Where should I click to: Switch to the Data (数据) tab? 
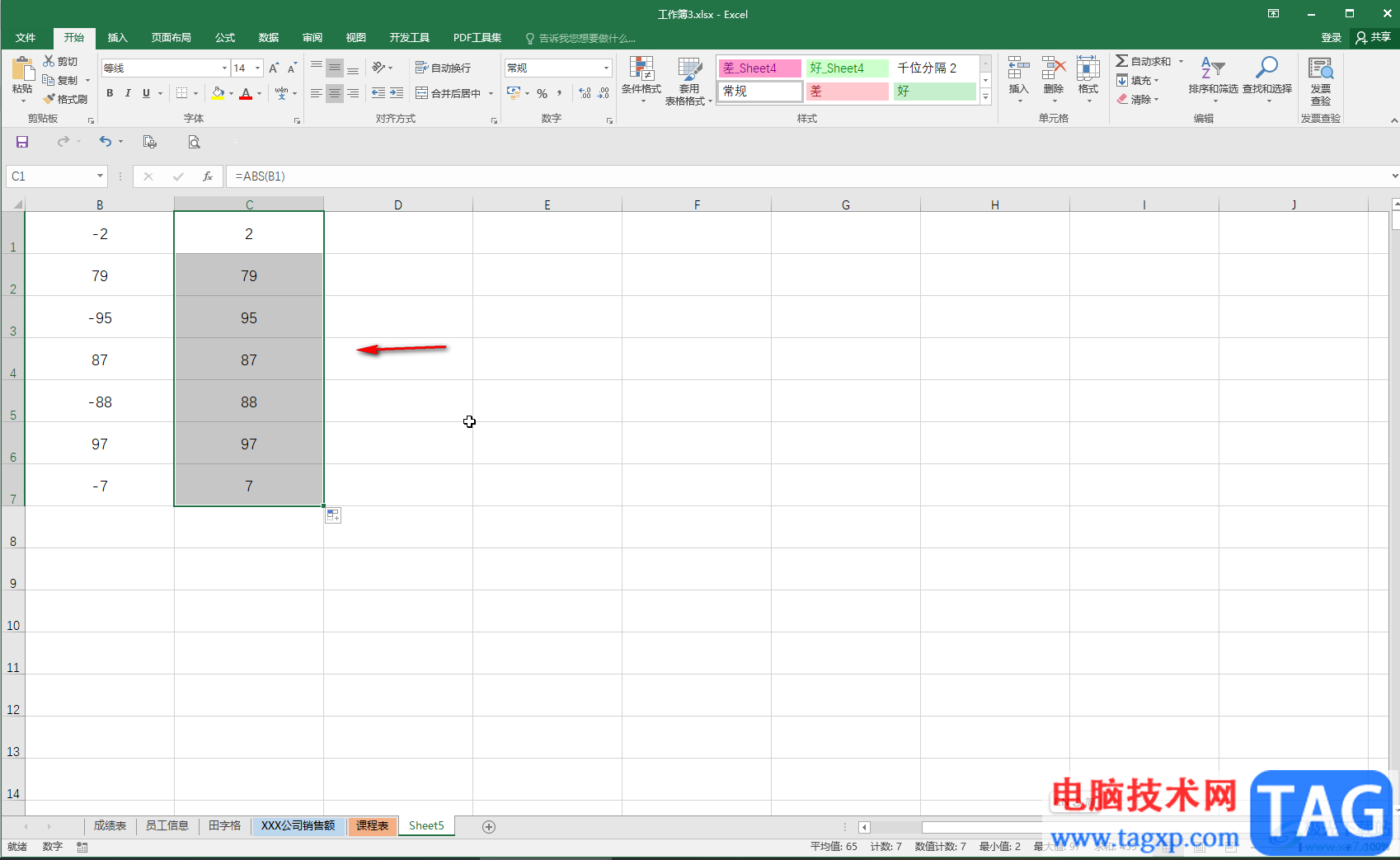(x=269, y=38)
